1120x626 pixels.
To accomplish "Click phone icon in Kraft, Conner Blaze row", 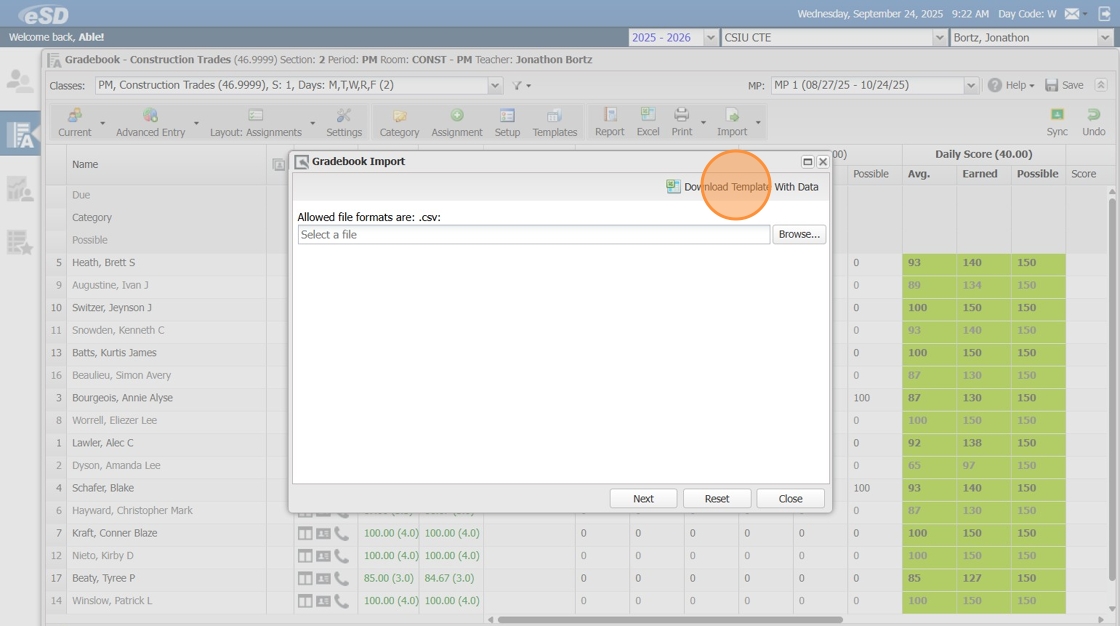I will (342, 533).
